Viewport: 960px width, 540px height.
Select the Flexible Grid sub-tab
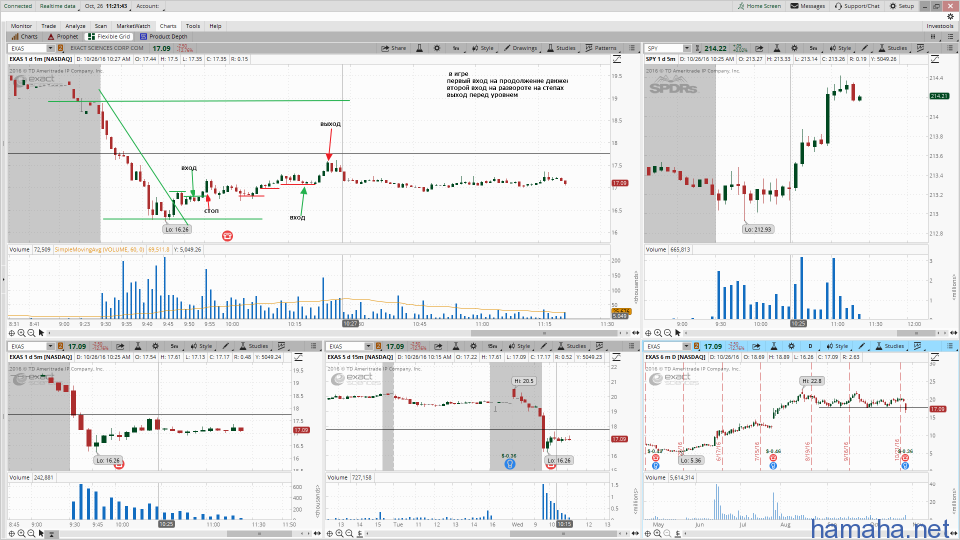point(109,37)
